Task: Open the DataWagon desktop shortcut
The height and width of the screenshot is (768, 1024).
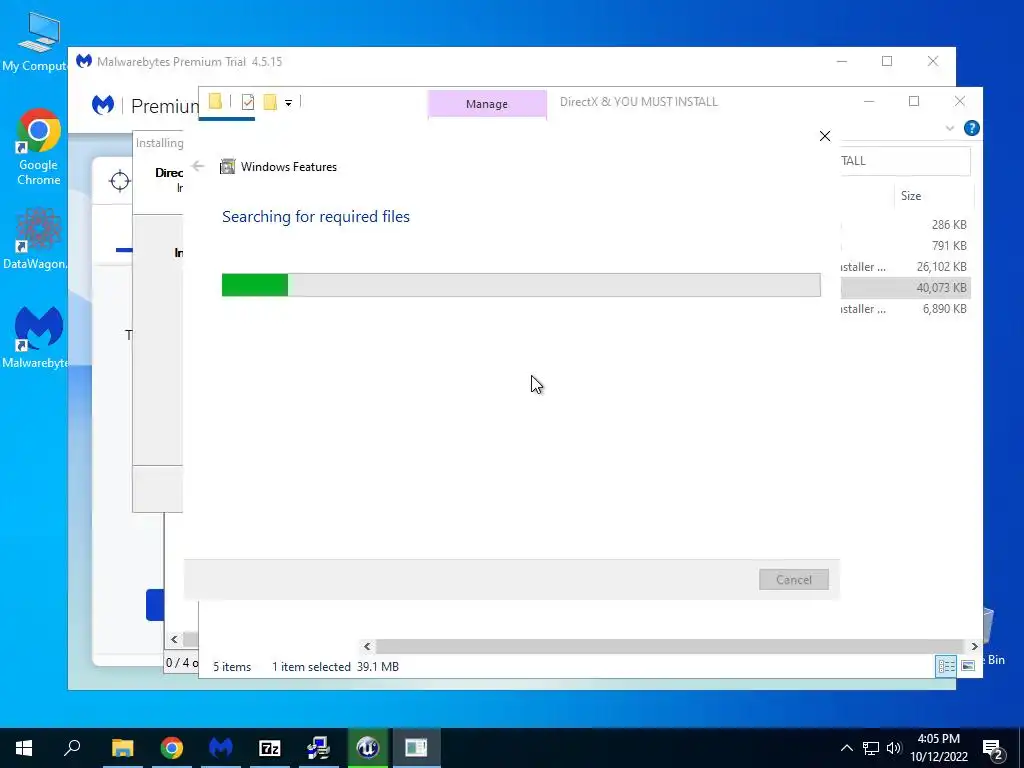Action: pyautogui.click(x=37, y=238)
